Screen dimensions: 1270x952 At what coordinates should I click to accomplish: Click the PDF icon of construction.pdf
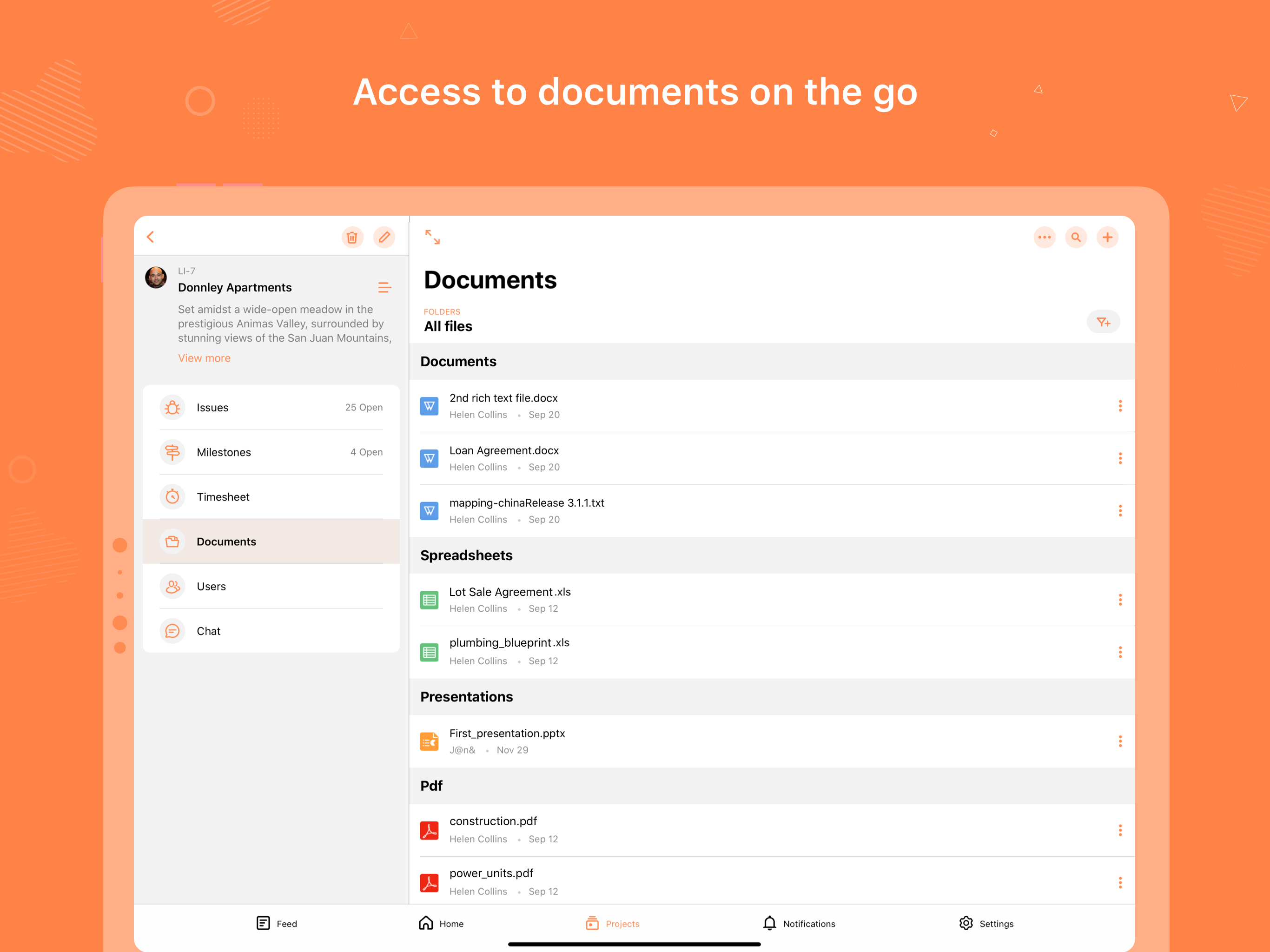(x=430, y=830)
